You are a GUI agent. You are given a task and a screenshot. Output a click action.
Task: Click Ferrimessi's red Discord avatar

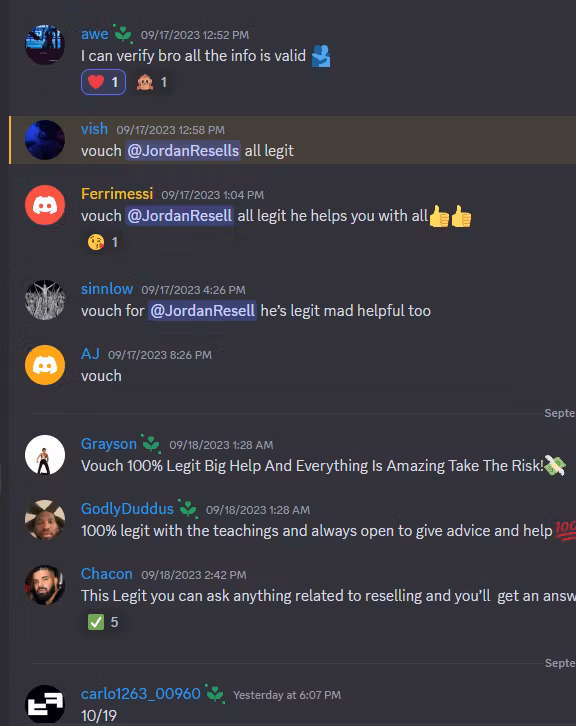pos(45,205)
